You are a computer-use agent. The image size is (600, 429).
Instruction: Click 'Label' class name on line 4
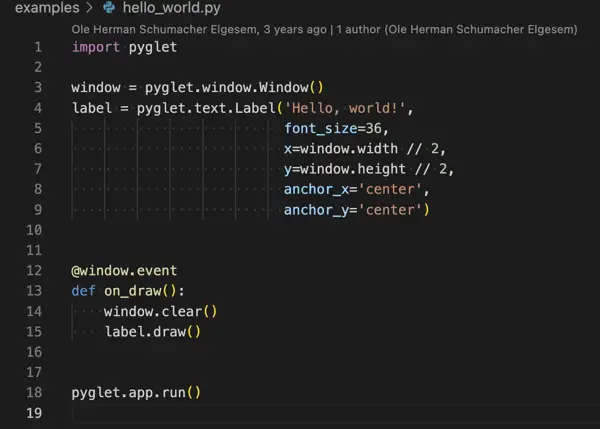pyautogui.click(x=255, y=108)
